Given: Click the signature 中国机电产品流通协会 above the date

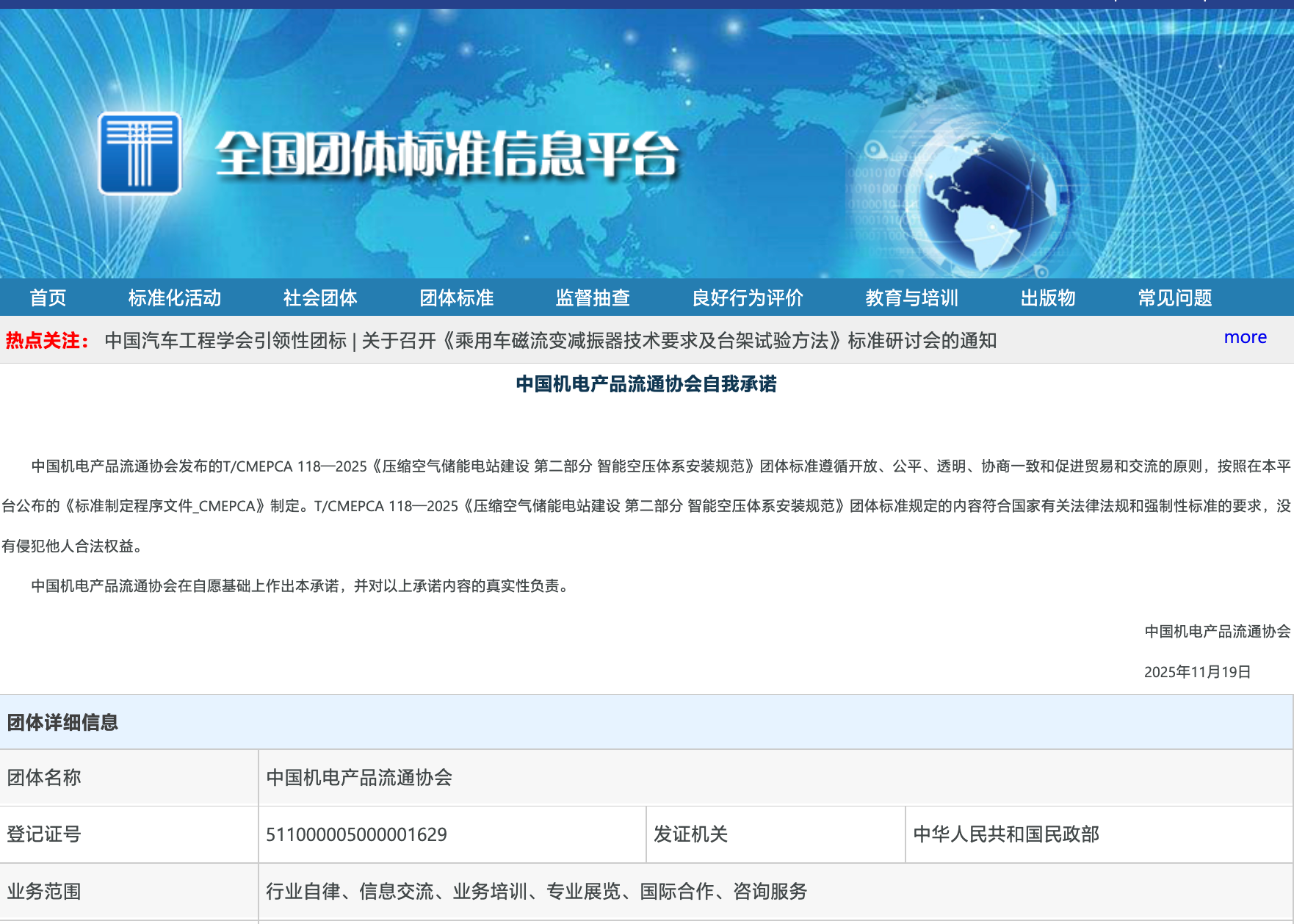Looking at the screenshot, I should [x=1217, y=631].
